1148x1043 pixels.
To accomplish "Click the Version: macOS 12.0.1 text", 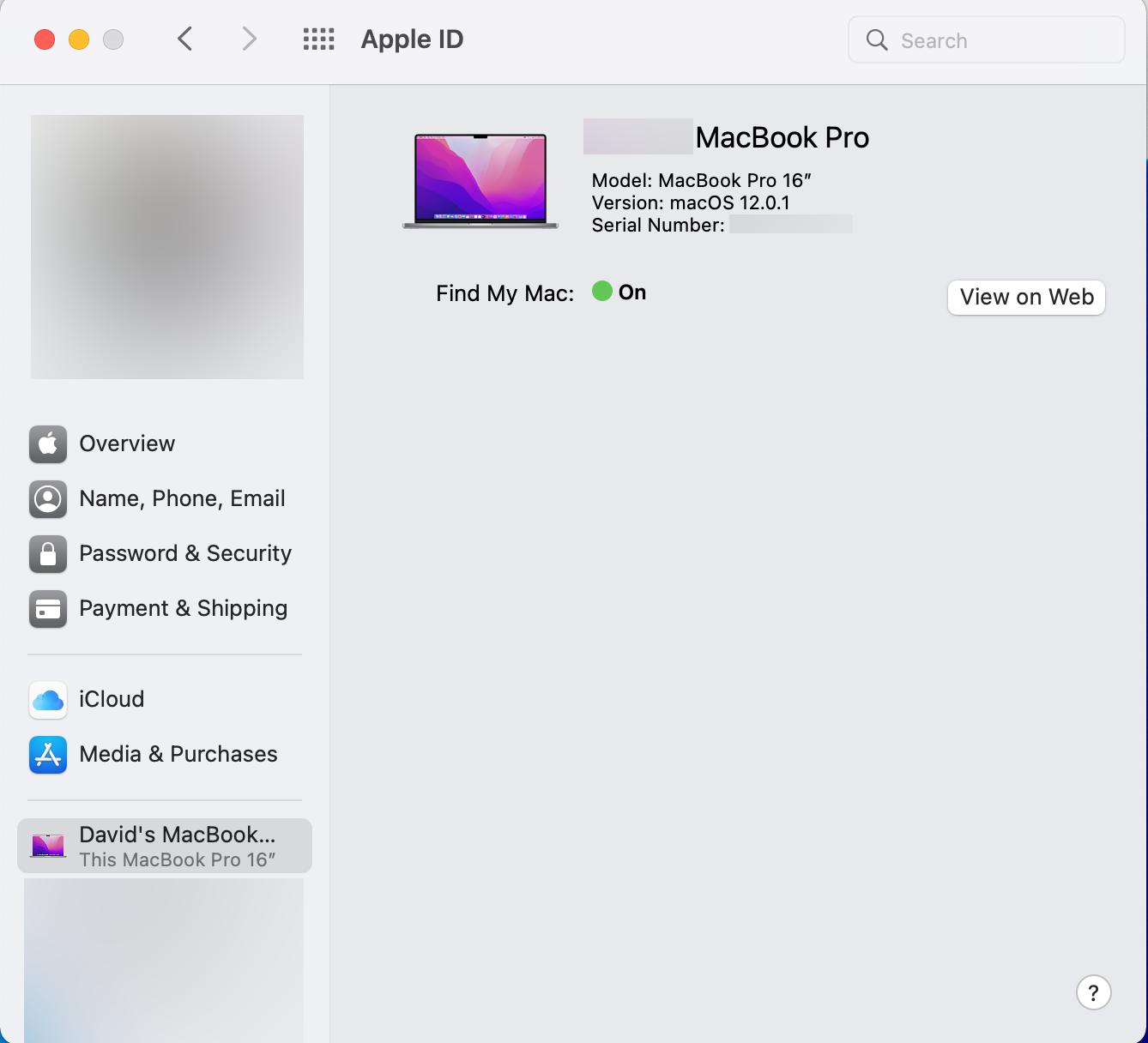I will click(x=691, y=203).
